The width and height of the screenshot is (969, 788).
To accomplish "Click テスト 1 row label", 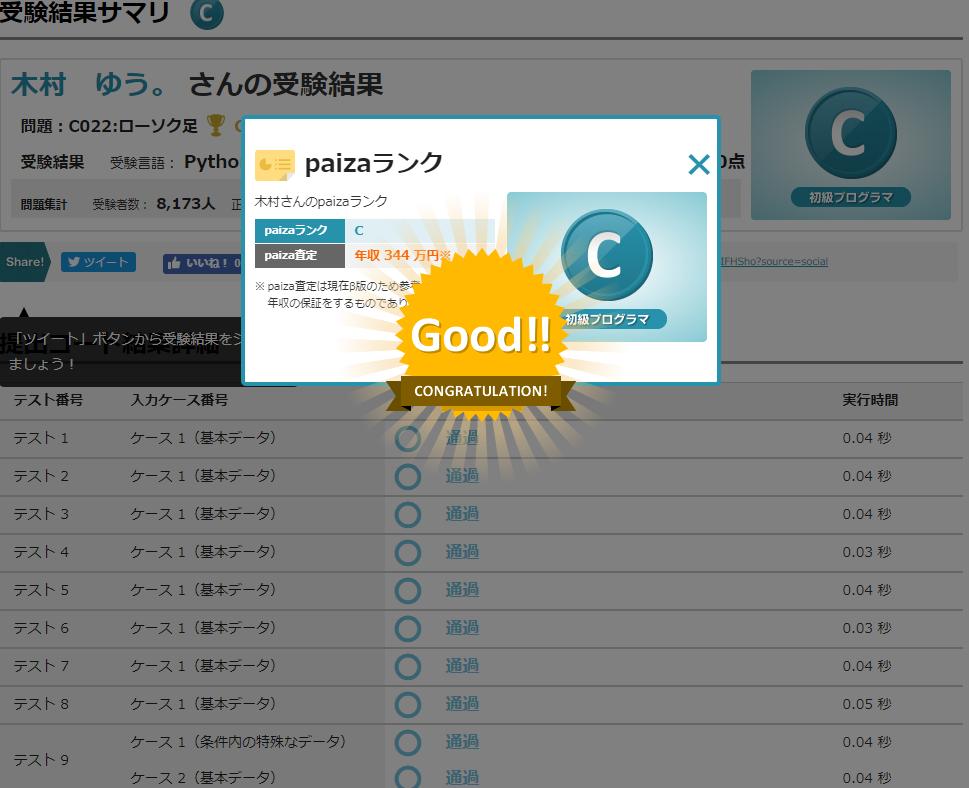I will 41,438.
